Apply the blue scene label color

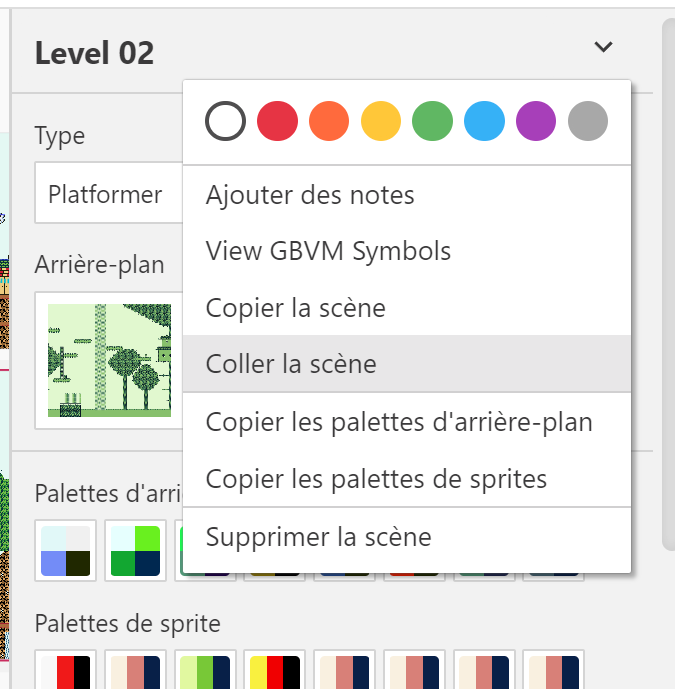(485, 122)
